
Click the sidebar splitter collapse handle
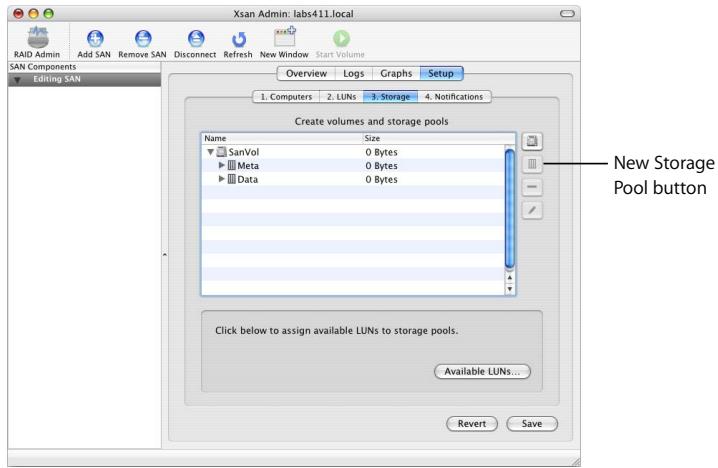pyautogui.click(x=165, y=254)
